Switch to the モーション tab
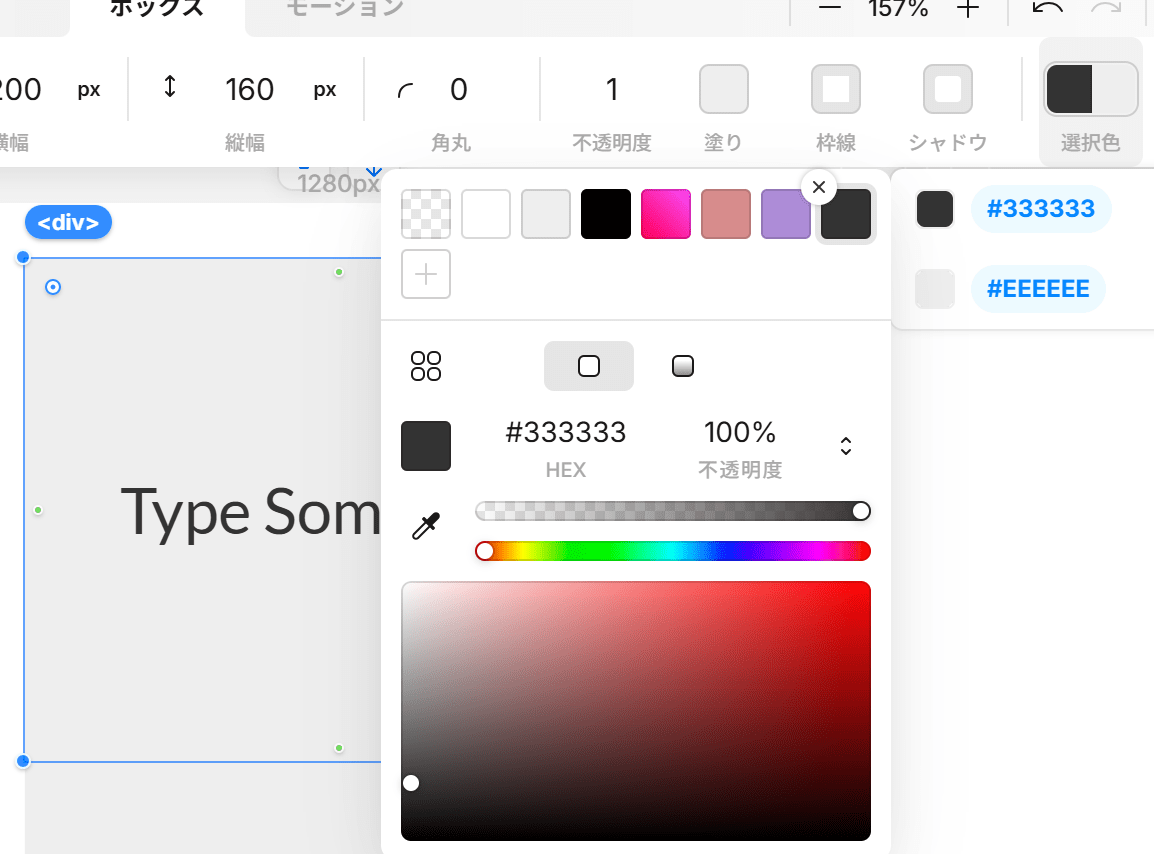Viewport: 1154px width, 854px height. tap(345, 9)
